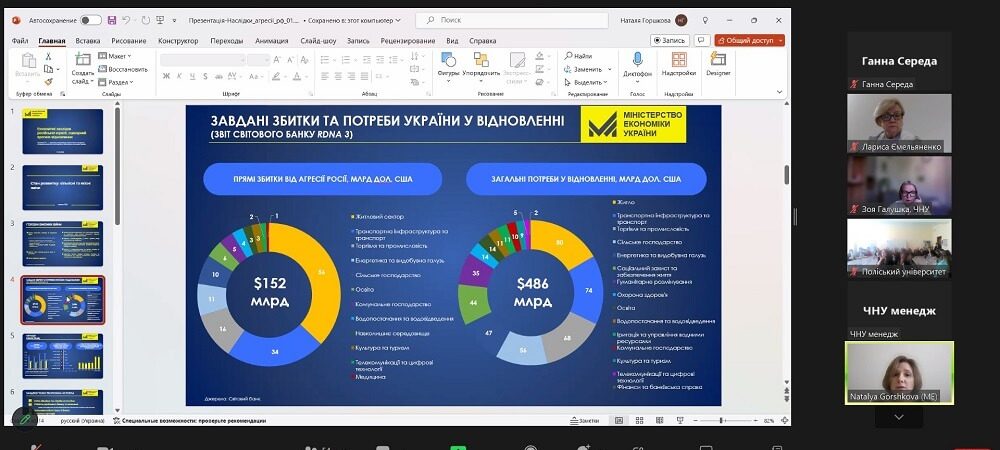Select slide 5 thumbnail with charts
This screenshot has width=1000, height=450.
(62, 356)
